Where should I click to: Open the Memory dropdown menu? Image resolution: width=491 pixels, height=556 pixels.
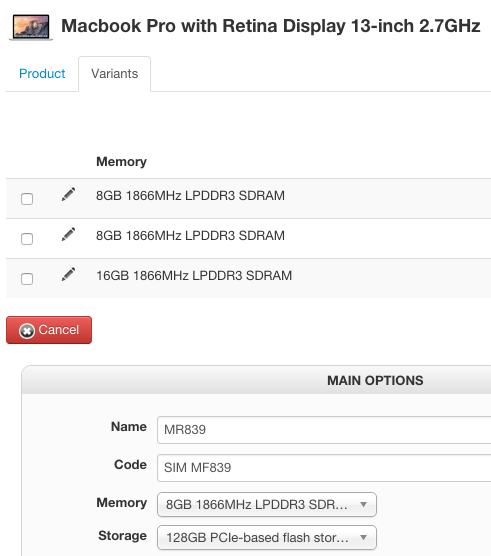tap(267, 504)
